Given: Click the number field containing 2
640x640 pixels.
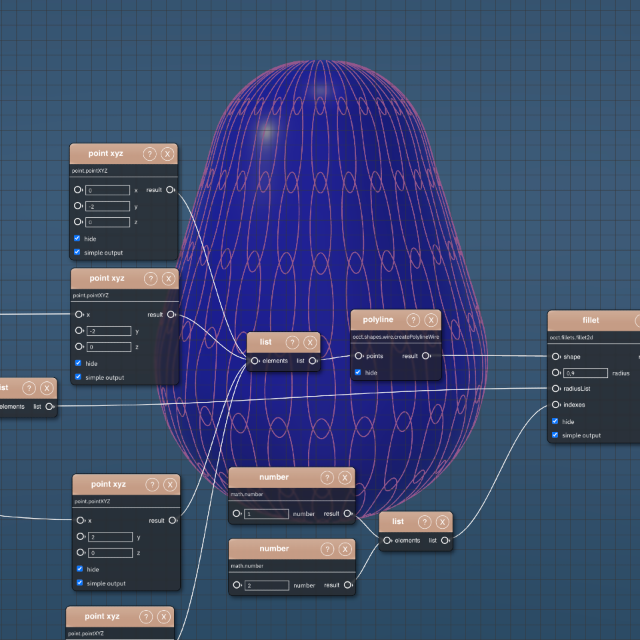Looking at the screenshot, I should coord(267,585).
